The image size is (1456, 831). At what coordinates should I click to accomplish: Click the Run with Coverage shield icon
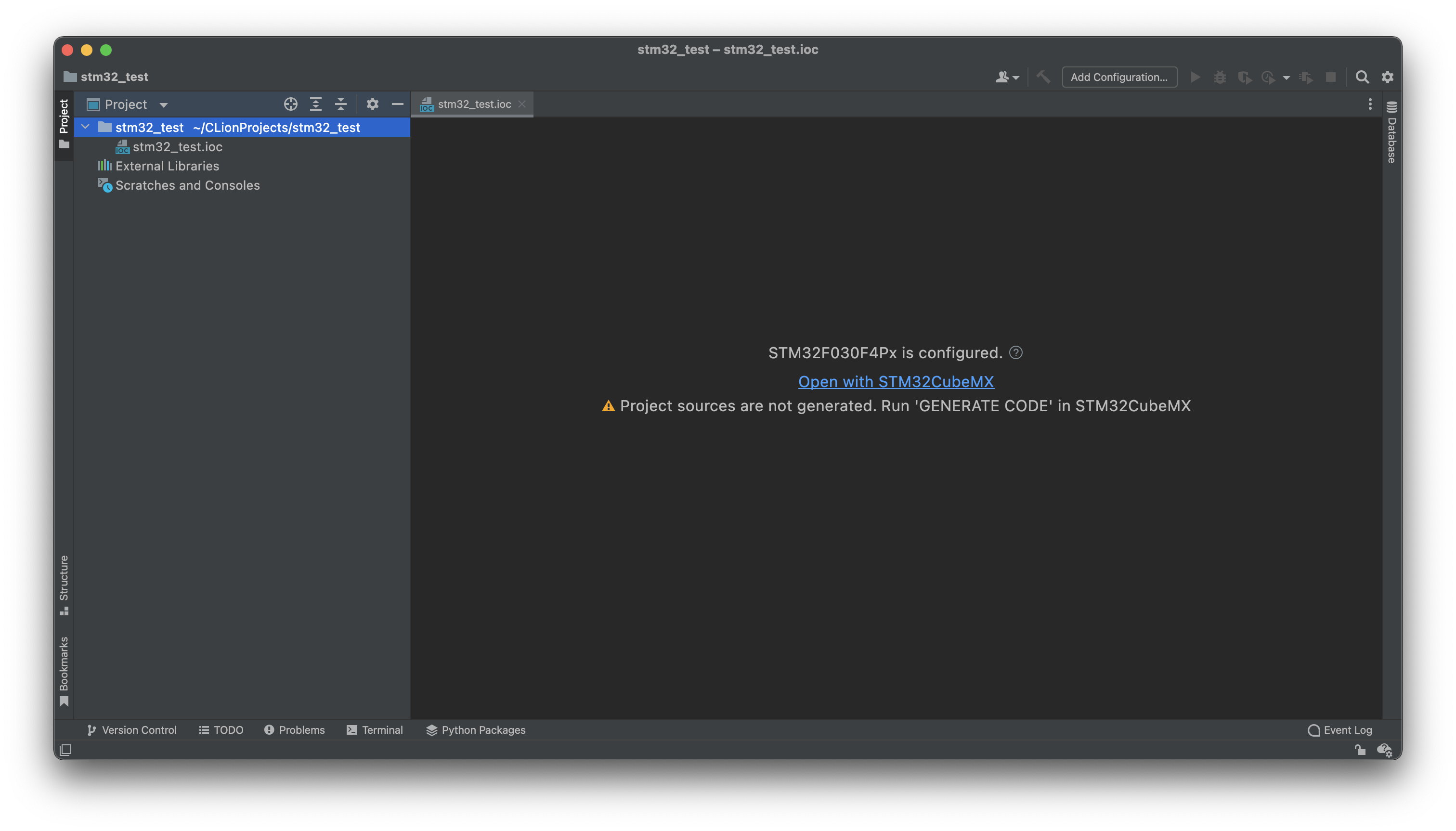click(1245, 77)
